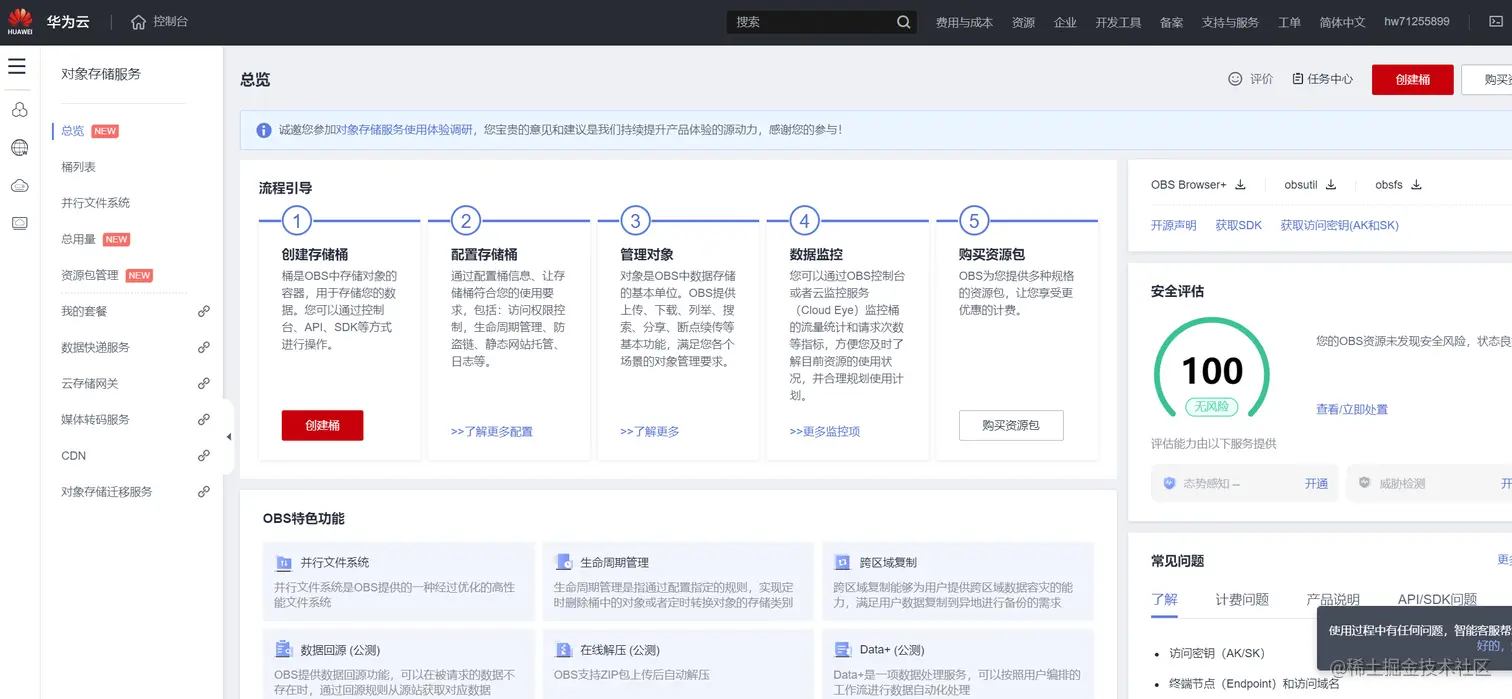Click link icon next to CDN
Viewport: 1512px width, 699px height.
[204, 455]
